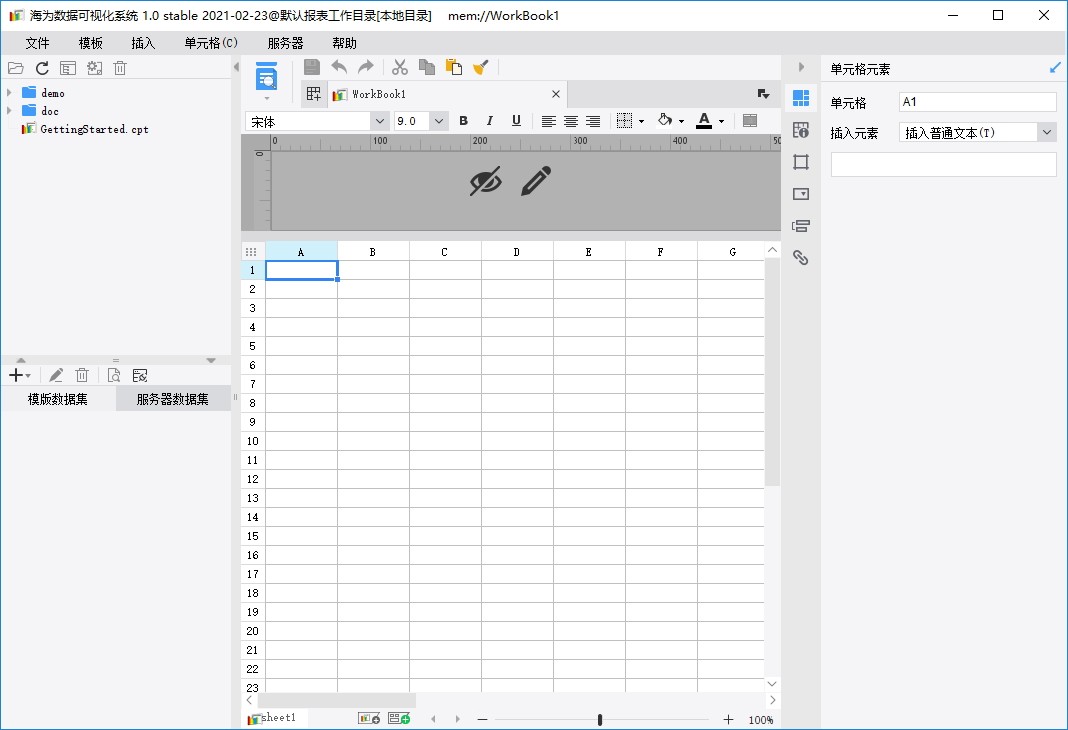Switch to the 服务器数据集 tab
The height and width of the screenshot is (730, 1068).
173,399
